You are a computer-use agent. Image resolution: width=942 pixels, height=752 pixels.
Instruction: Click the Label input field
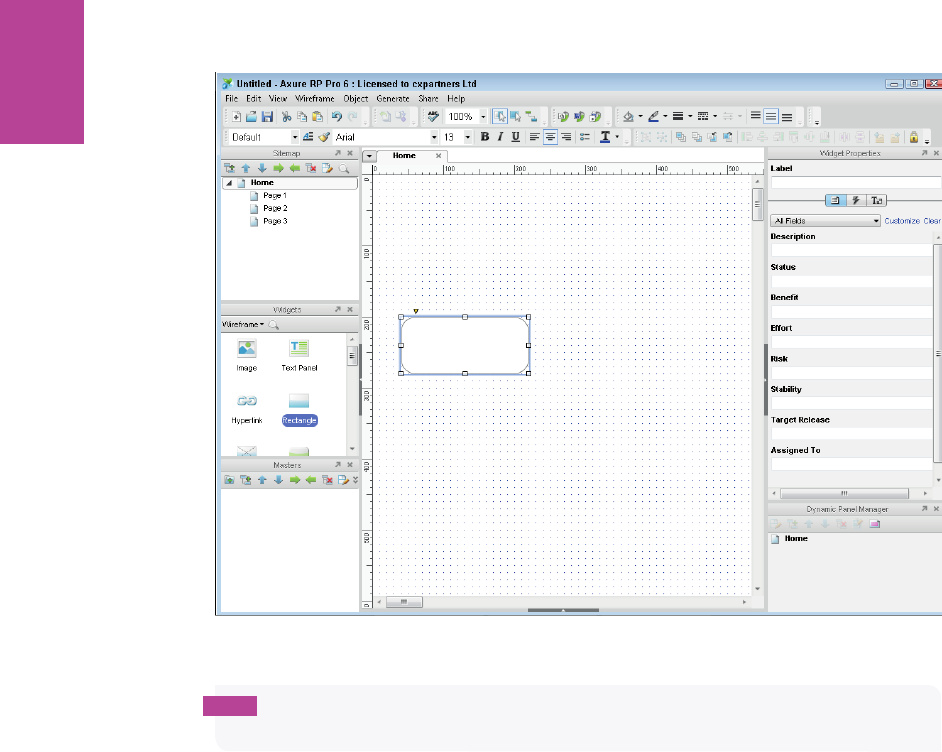855,182
